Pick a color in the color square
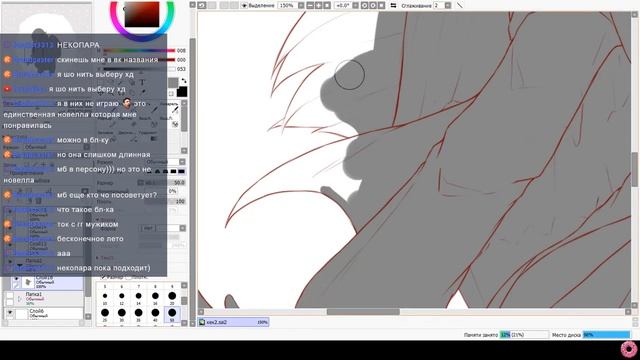The image size is (640, 360). (142, 14)
